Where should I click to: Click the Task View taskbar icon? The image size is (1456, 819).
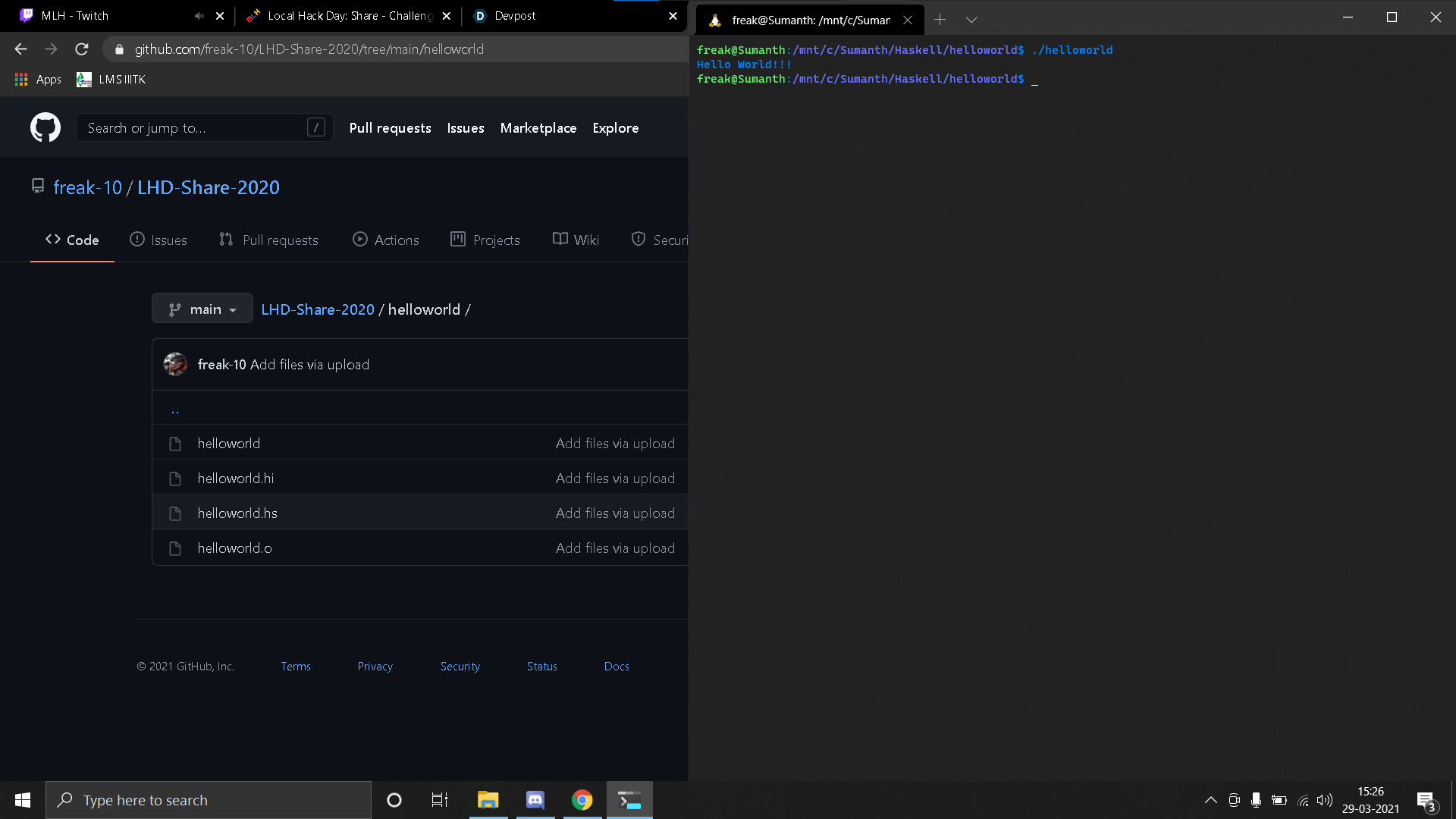point(440,800)
